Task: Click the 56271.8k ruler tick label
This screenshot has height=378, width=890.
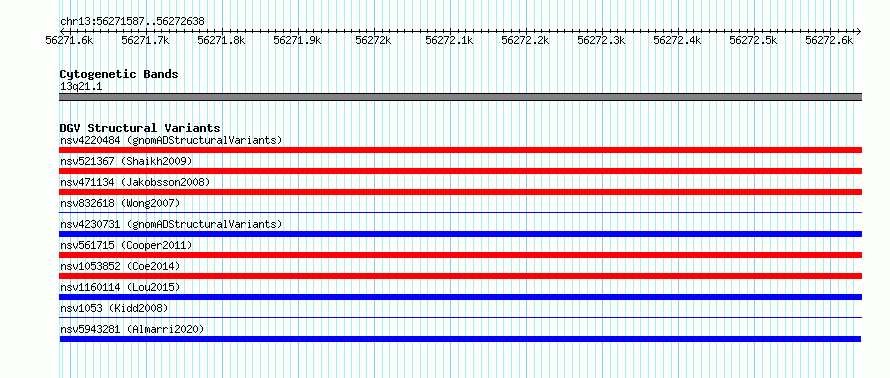Action: (221, 41)
